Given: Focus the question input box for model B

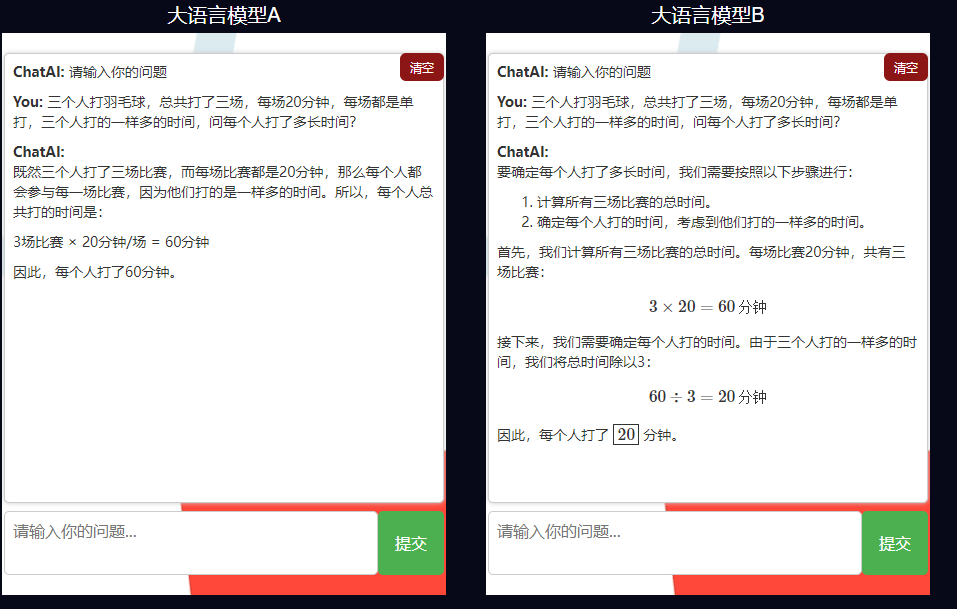Looking at the screenshot, I should click(x=675, y=543).
